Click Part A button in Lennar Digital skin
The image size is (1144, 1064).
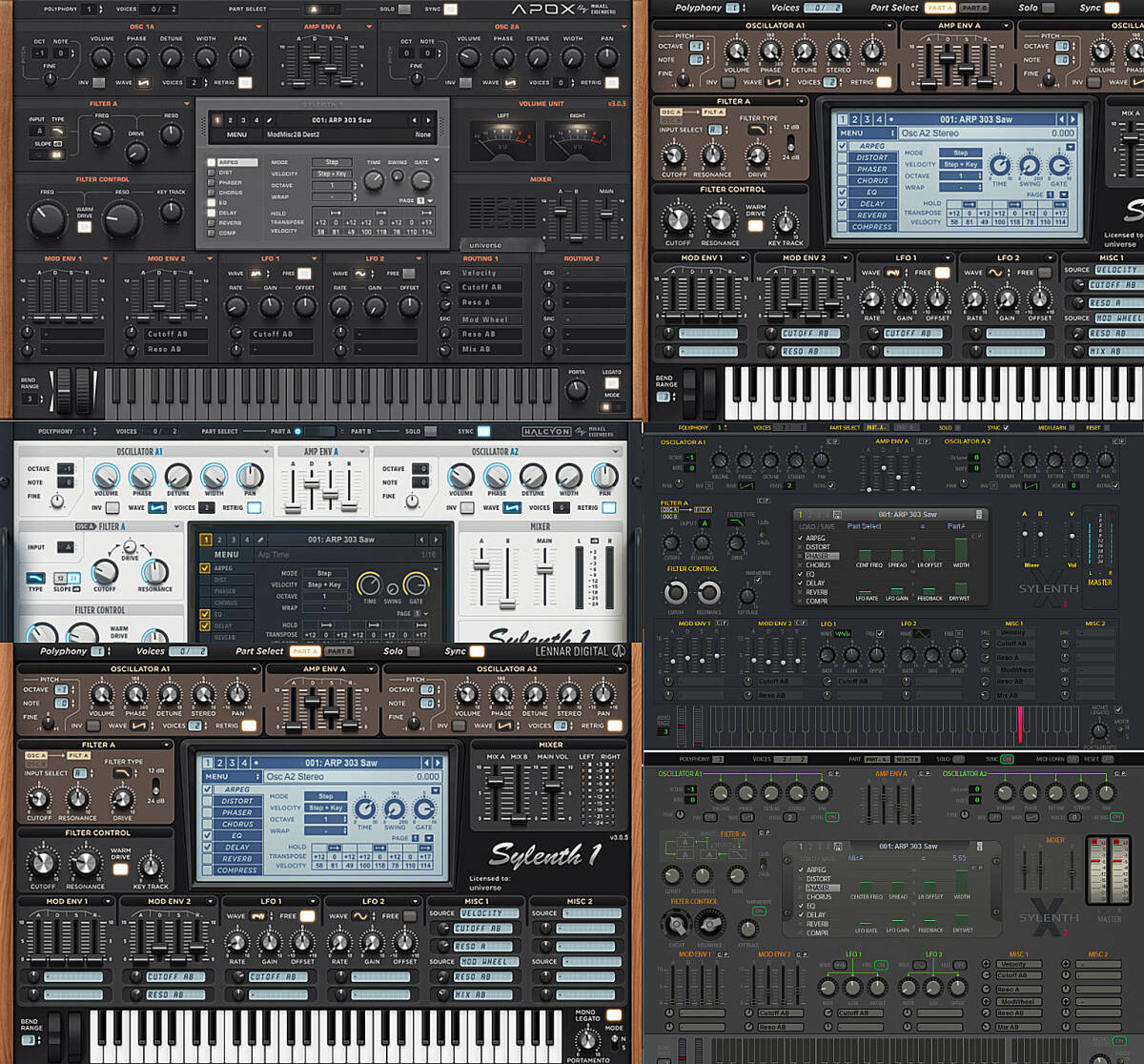click(304, 651)
